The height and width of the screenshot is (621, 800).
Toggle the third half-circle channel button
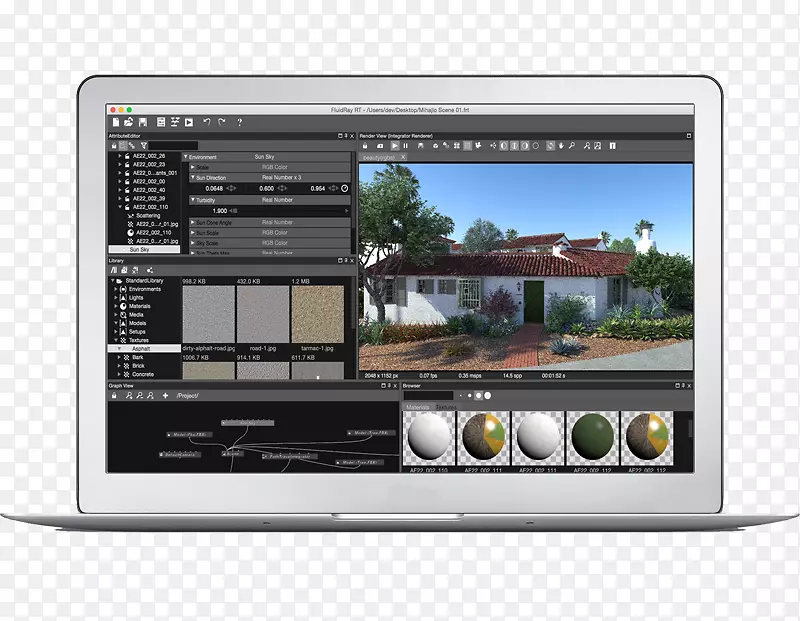tap(525, 146)
